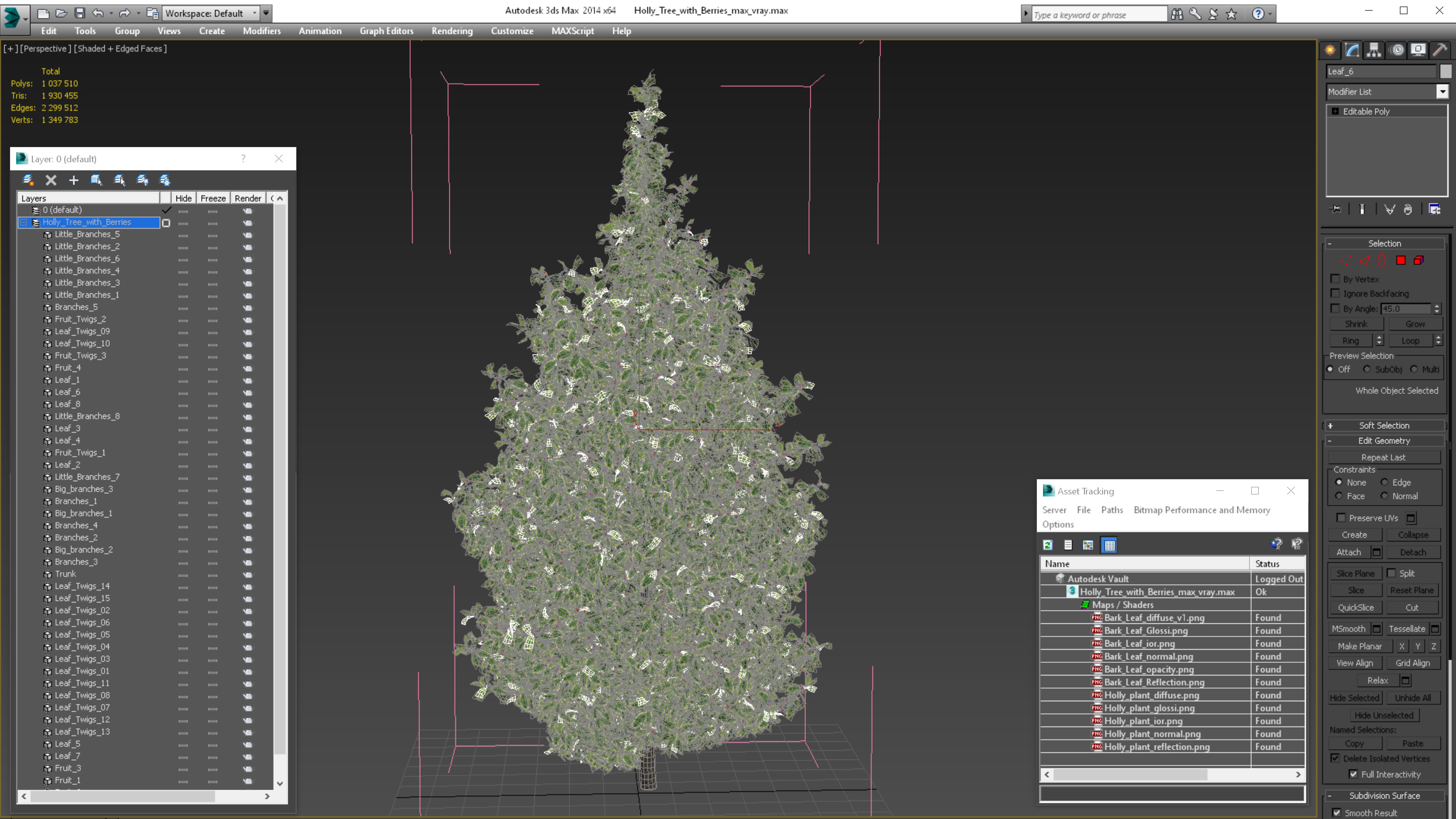Click the Save File toolbar icon

(x=80, y=13)
